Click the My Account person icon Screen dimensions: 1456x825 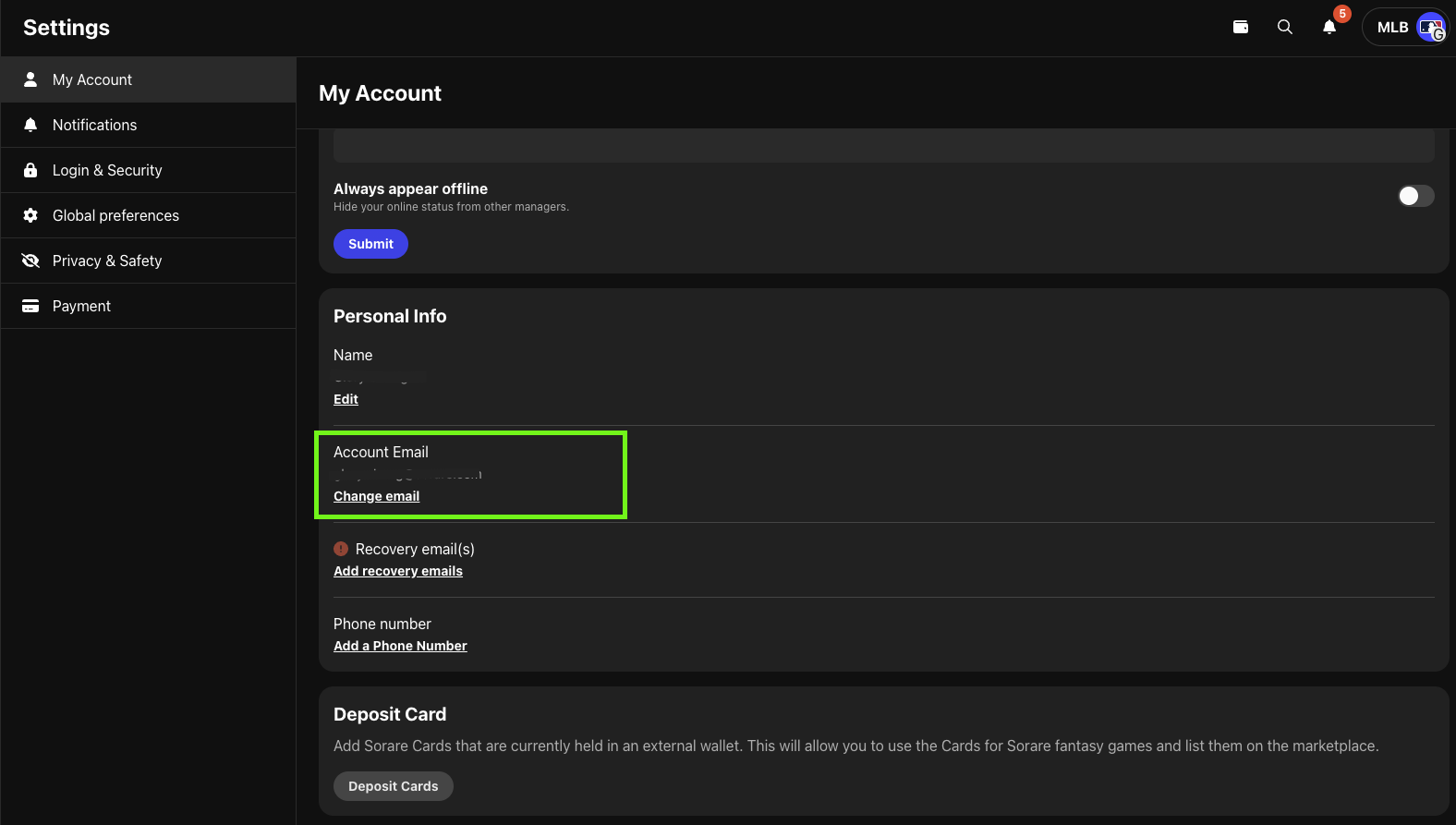click(30, 79)
